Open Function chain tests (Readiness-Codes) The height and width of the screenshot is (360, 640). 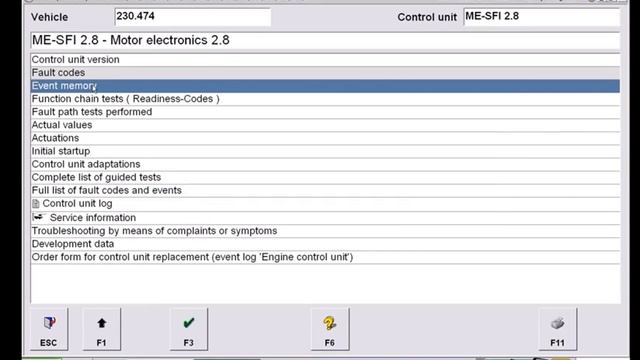tap(325, 99)
